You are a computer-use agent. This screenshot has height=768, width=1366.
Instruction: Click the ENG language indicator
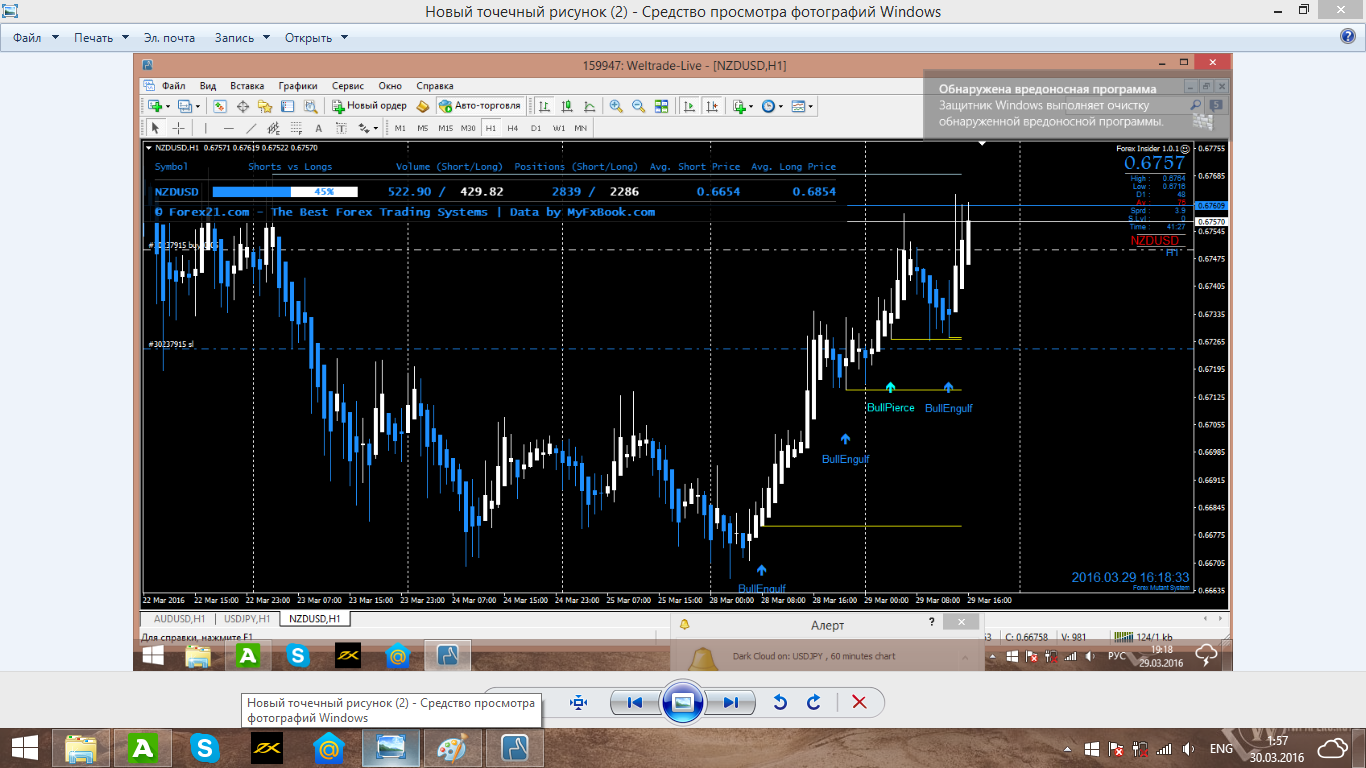(x=1222, y=748)
